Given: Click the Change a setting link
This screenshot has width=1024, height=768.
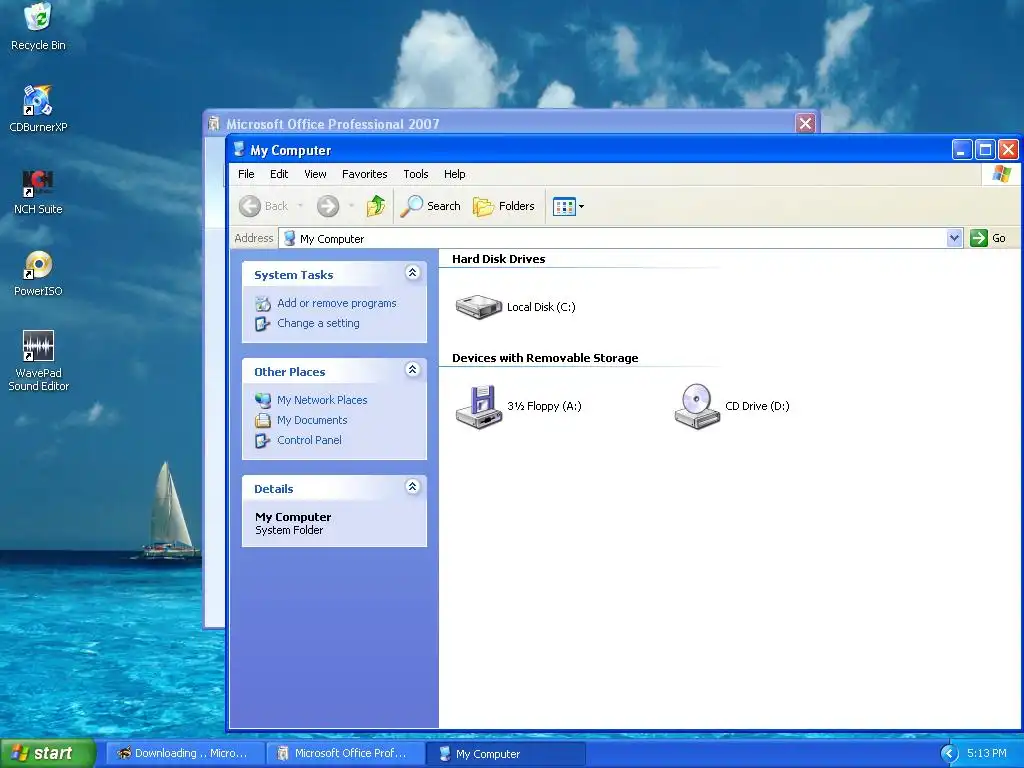Looking at the screenshot, I should click(318, 323).
